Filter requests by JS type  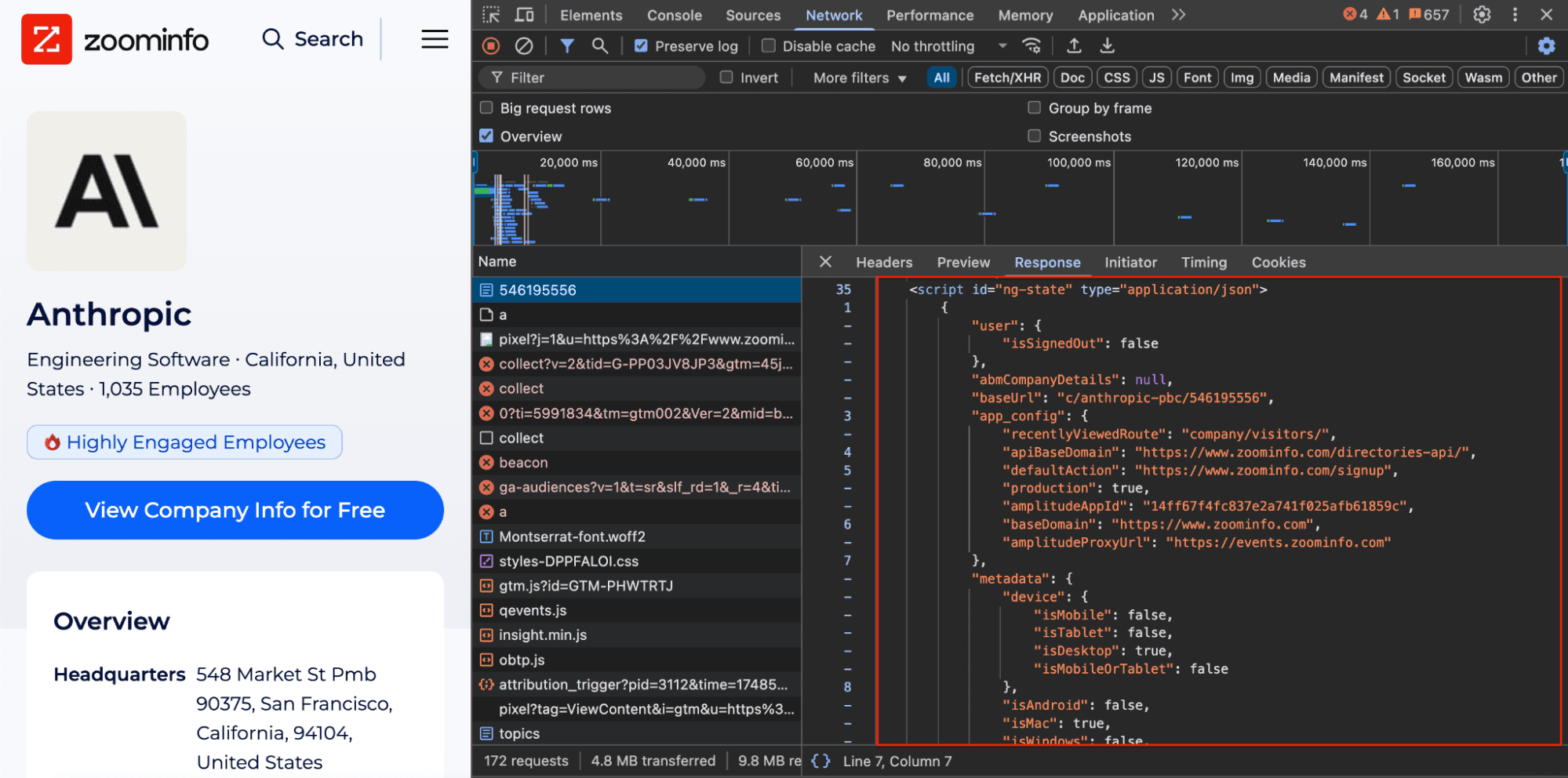tap(1156, 78)
